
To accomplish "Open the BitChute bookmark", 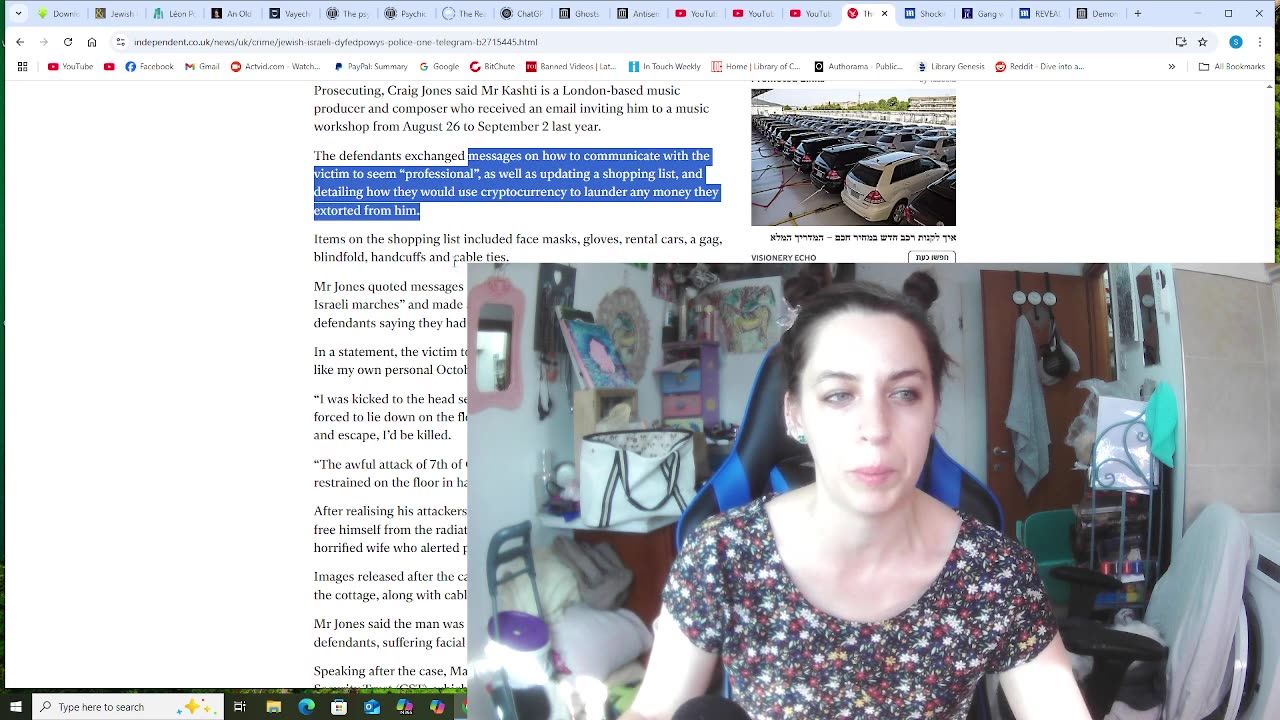I will point(492,67).
